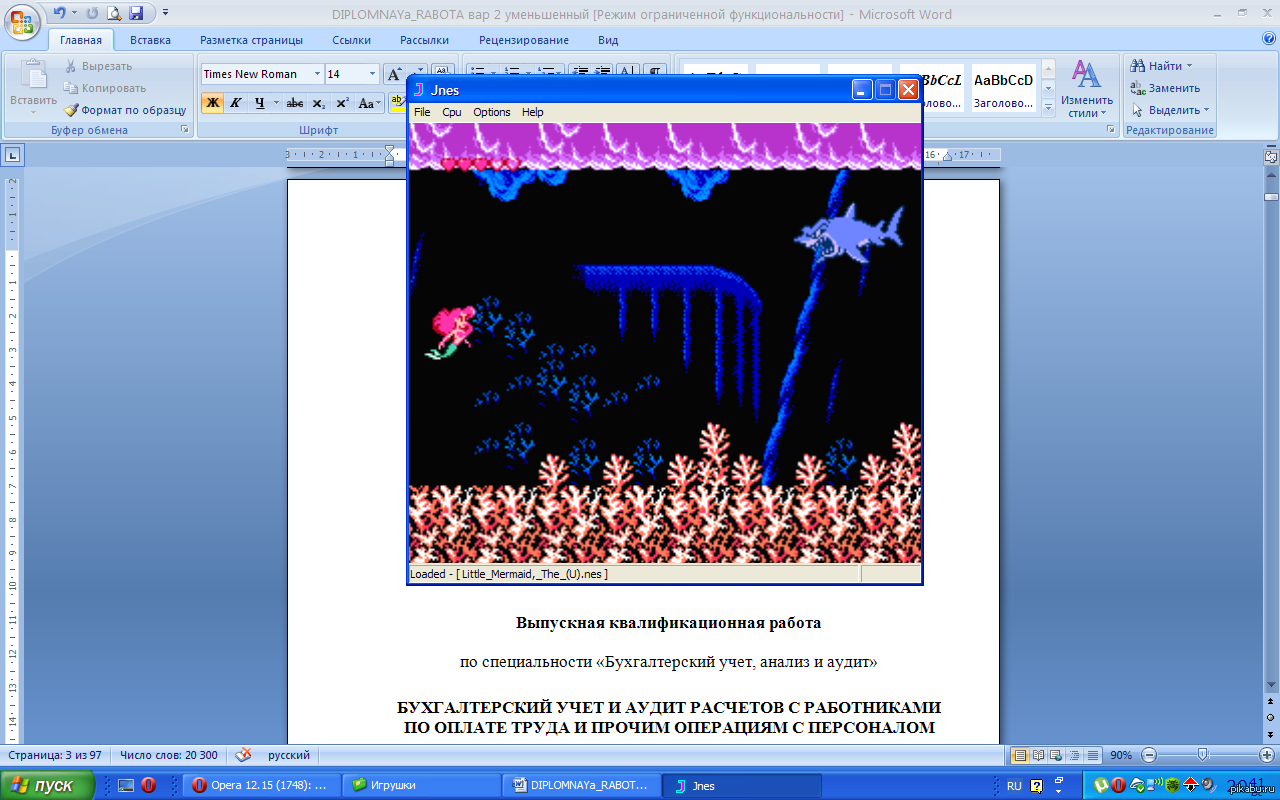The height and width of the screenshot is (800, 1280).
Task: Open the Times New Roman font dropdown
Action: 317,74
